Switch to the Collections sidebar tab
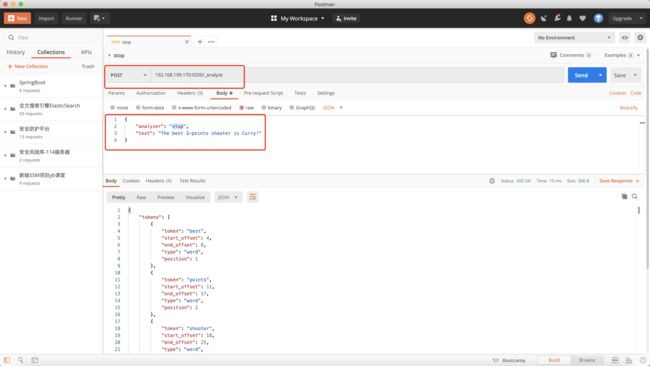The height and width of the screenshot is (366, 650). [x=51, y=52]
